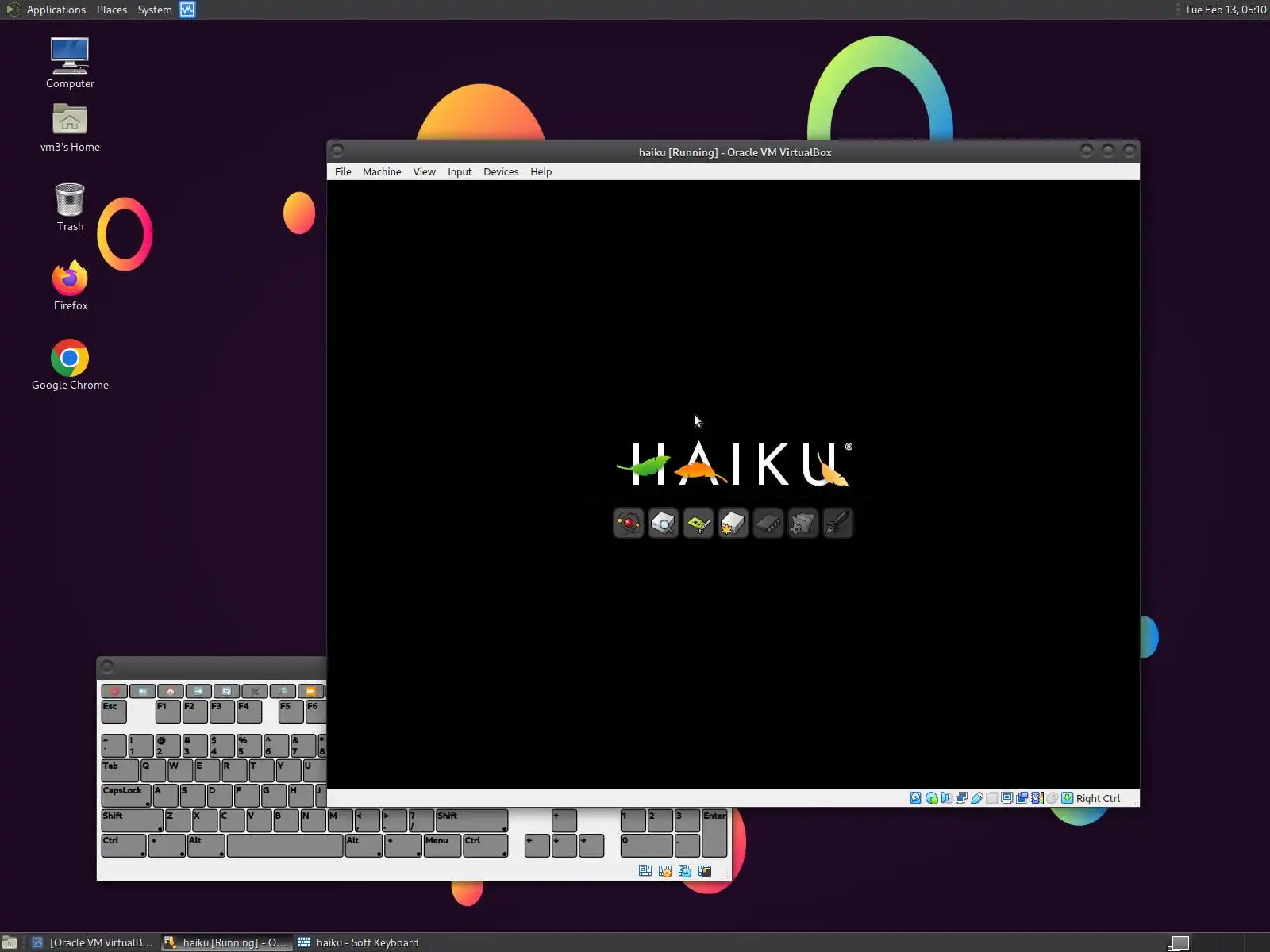Click the F1 key on soft keyboard
The height and width of the screenshot is (952, 1270).
coord(167,711)
